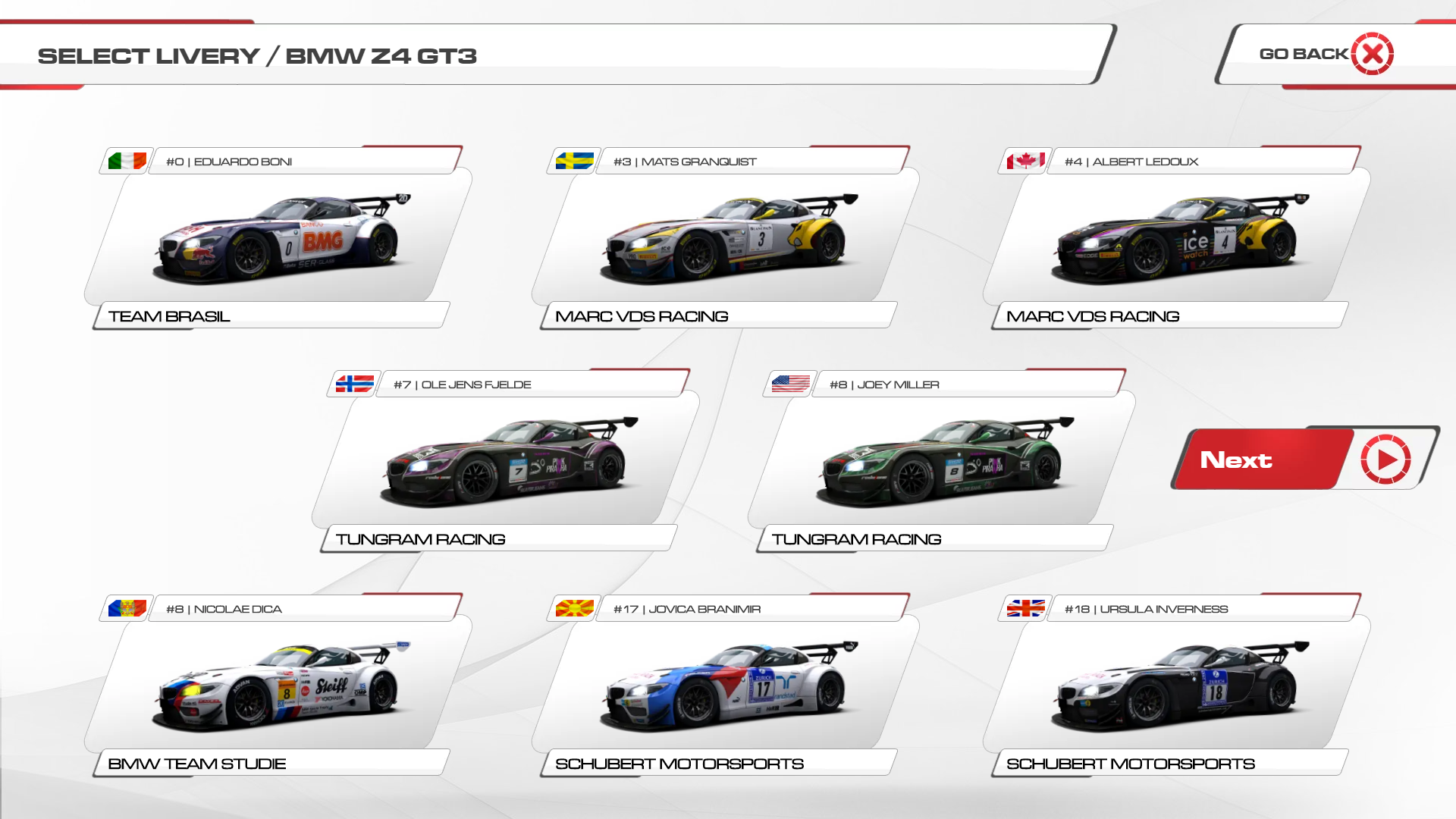Select the green #8 Tungram Racing car
The height and width of the screenshot is (819, 1456).
[944, 461]
